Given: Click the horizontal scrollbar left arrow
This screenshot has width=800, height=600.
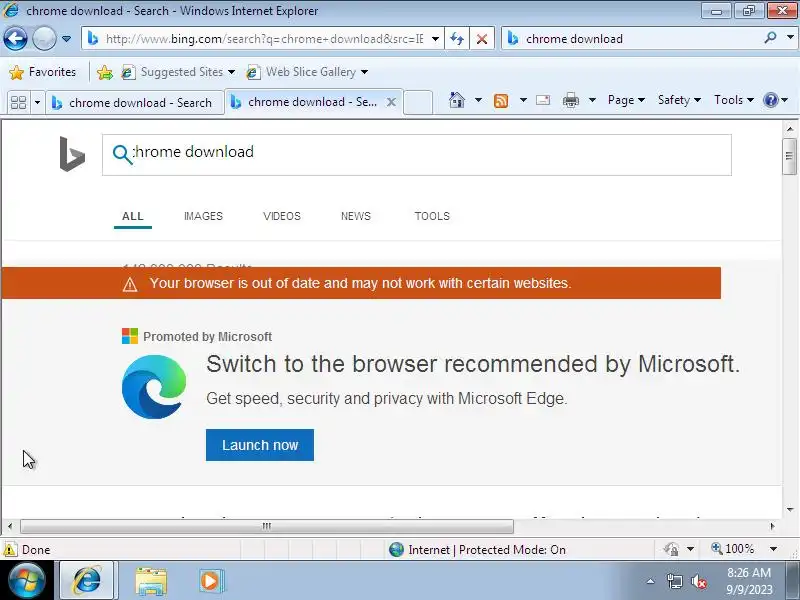Looking at the screenshot, I should [10, 526].
